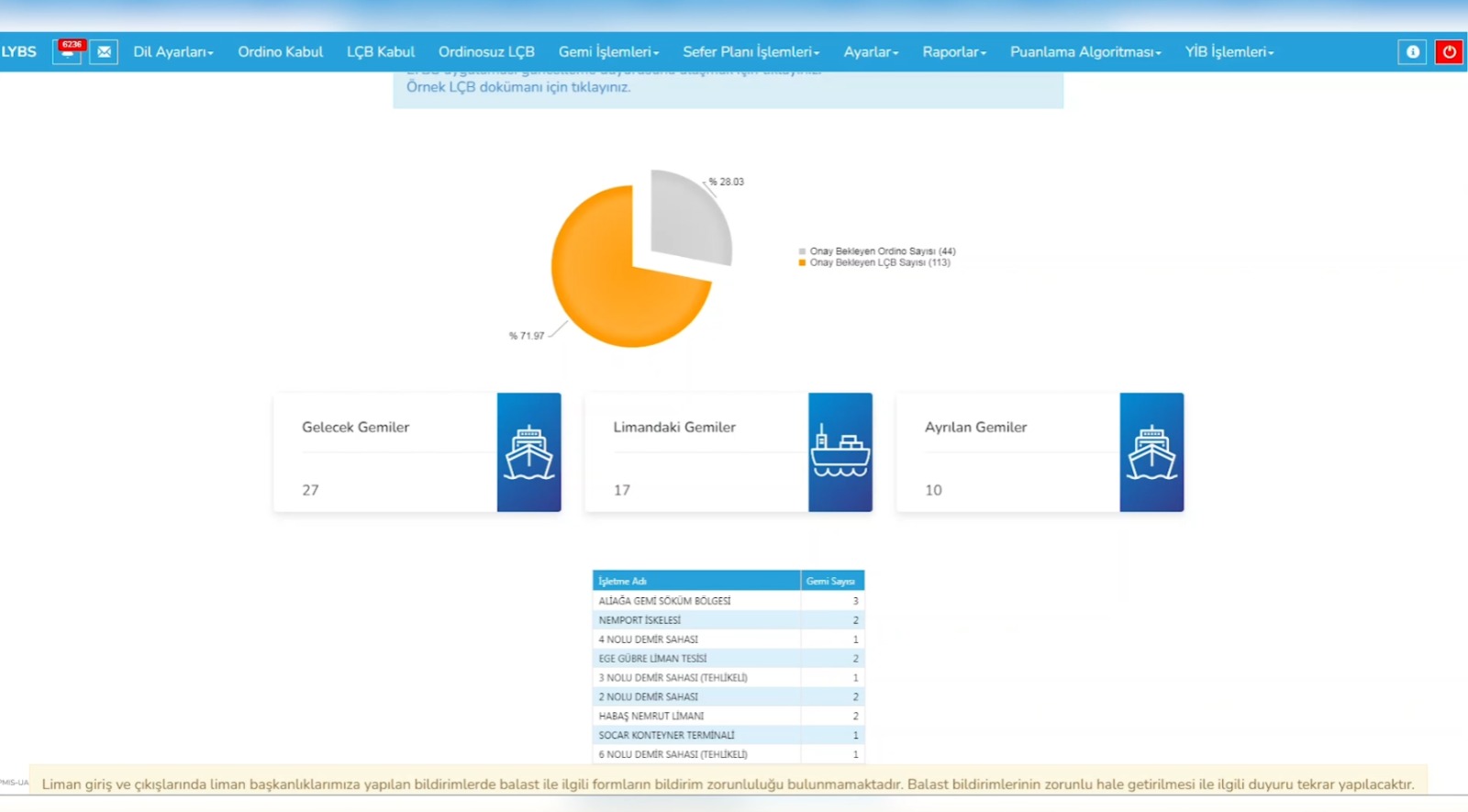1468x812 pixels.
Task: Open the Ordino Kabul menu item
Action: [280, 52]
